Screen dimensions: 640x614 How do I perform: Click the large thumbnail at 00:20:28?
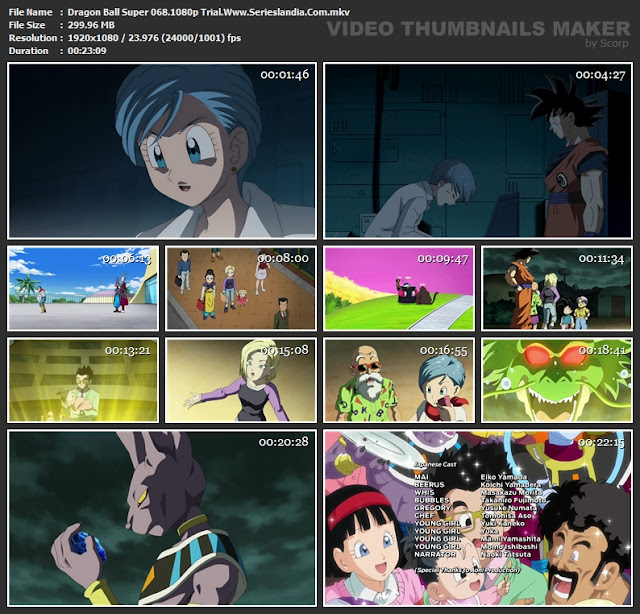pos(162,517)
